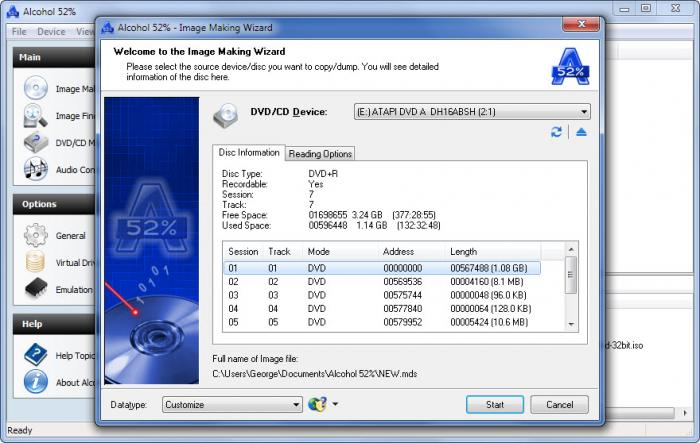Screen dimensions: 700x443
Task: Launch Audio Converter music notes icon
Action: [x=36, y=169]
